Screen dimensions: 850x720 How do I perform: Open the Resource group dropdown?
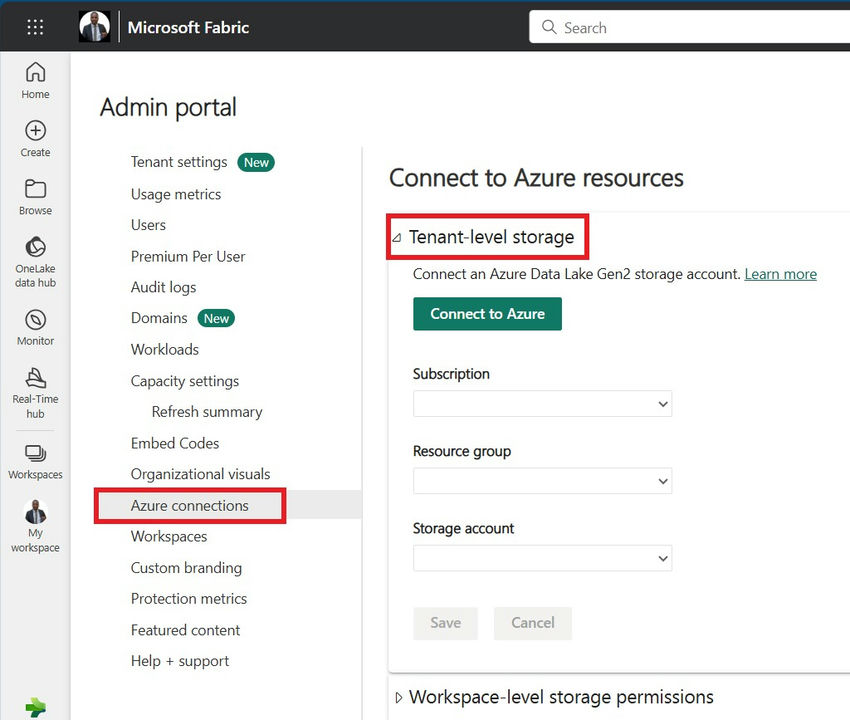[x=542, y=481]
